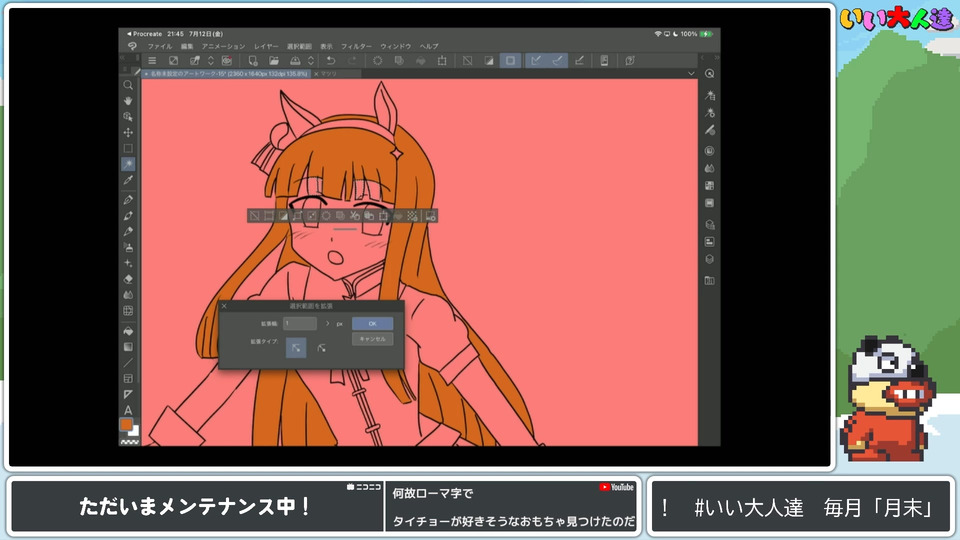Select the Text tool

coord(128,410)
